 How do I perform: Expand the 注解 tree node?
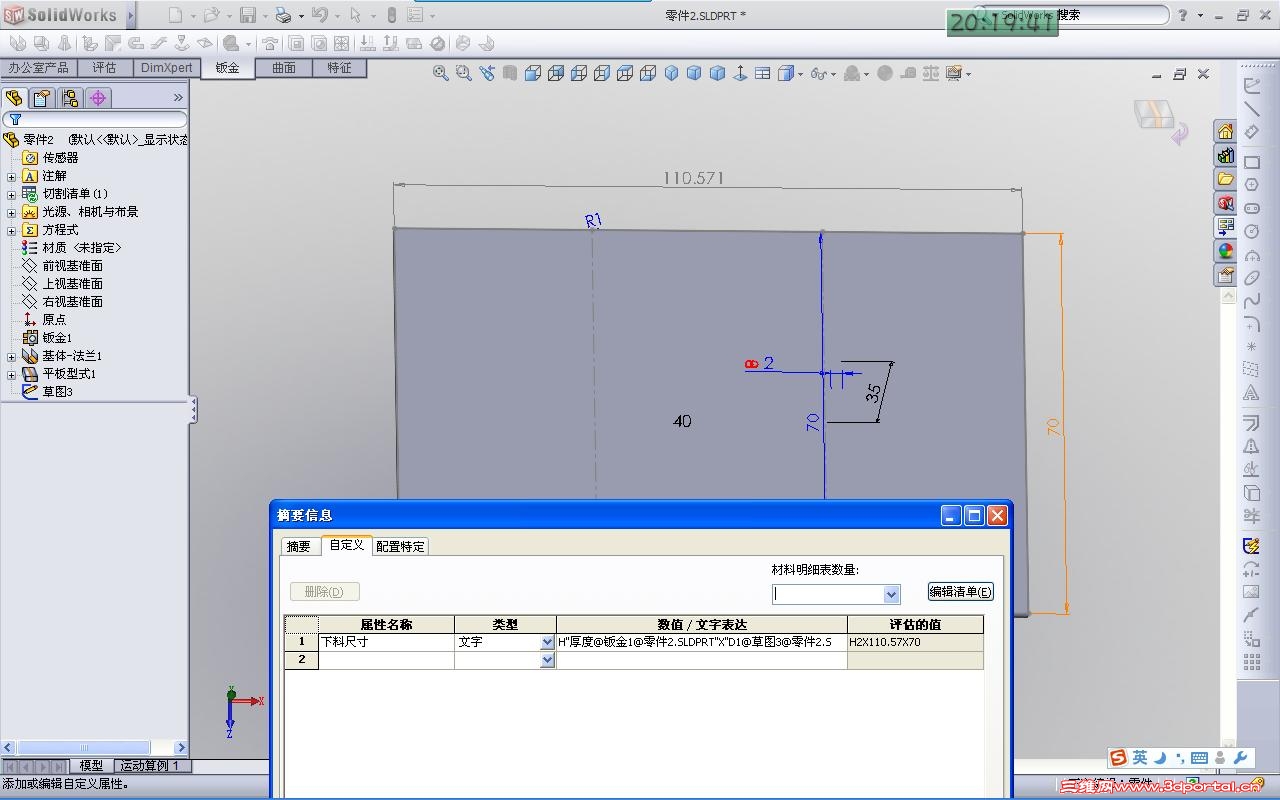[x=12, y=176]
